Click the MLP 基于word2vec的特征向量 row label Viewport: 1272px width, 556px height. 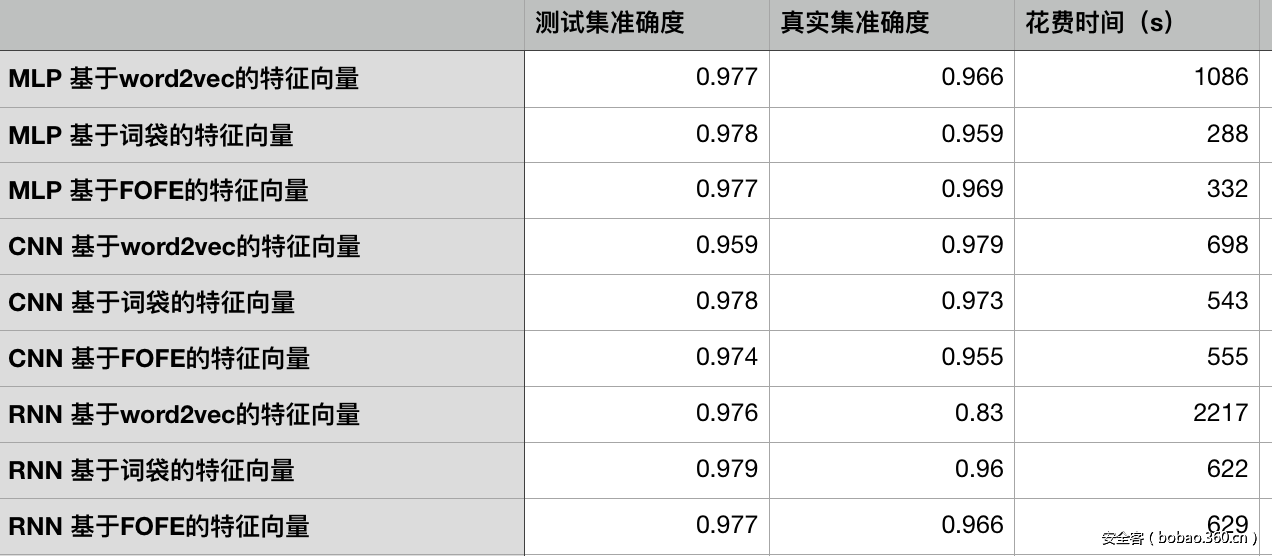coord(184,78)
